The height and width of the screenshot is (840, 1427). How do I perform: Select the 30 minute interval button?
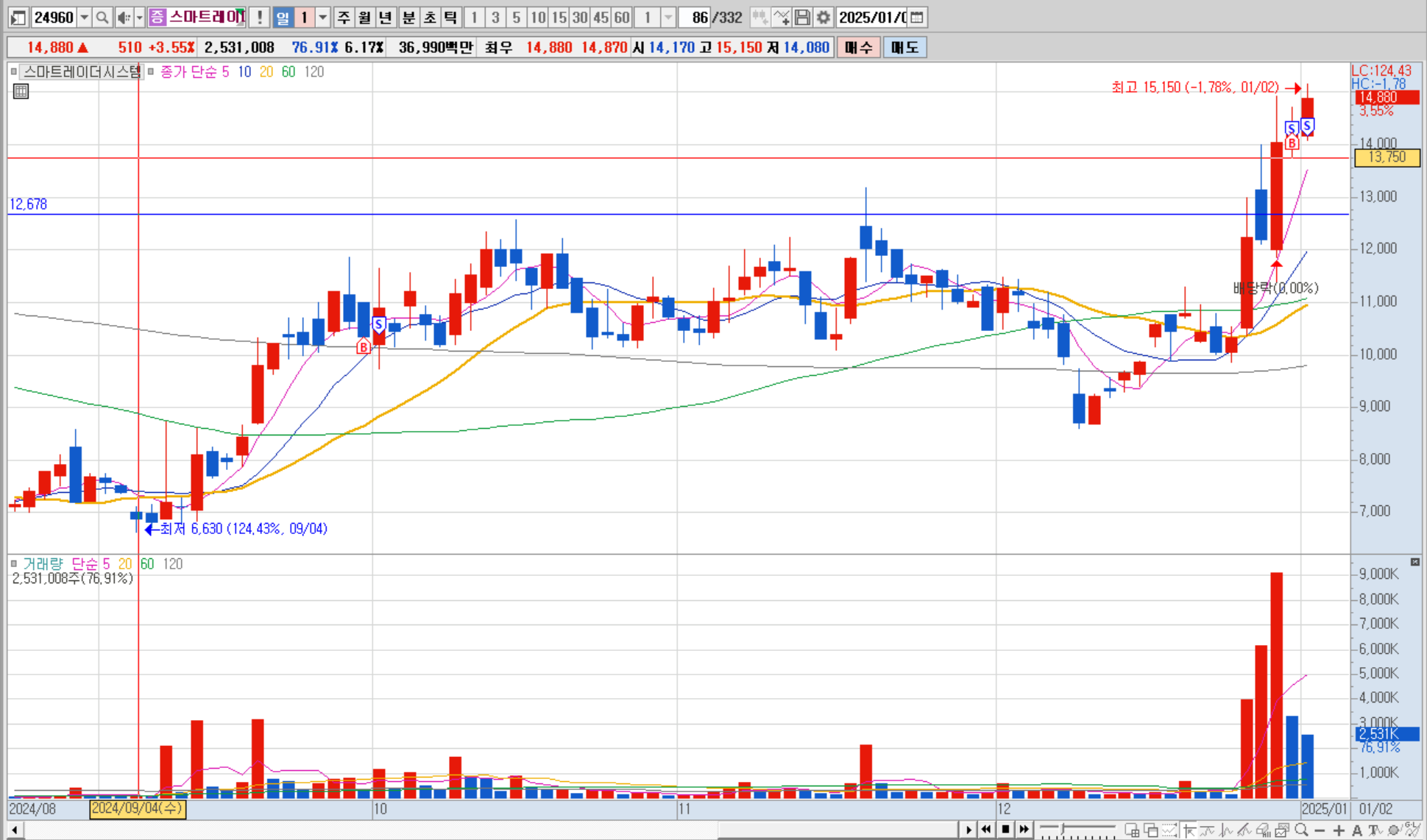pyautogui.click(x=580, y=17)
